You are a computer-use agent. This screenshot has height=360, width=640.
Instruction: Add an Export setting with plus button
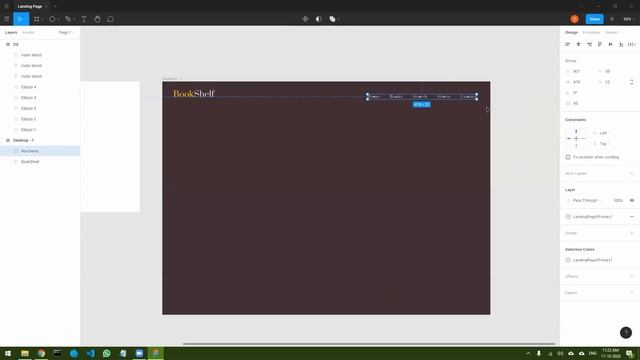pos(632,293)
